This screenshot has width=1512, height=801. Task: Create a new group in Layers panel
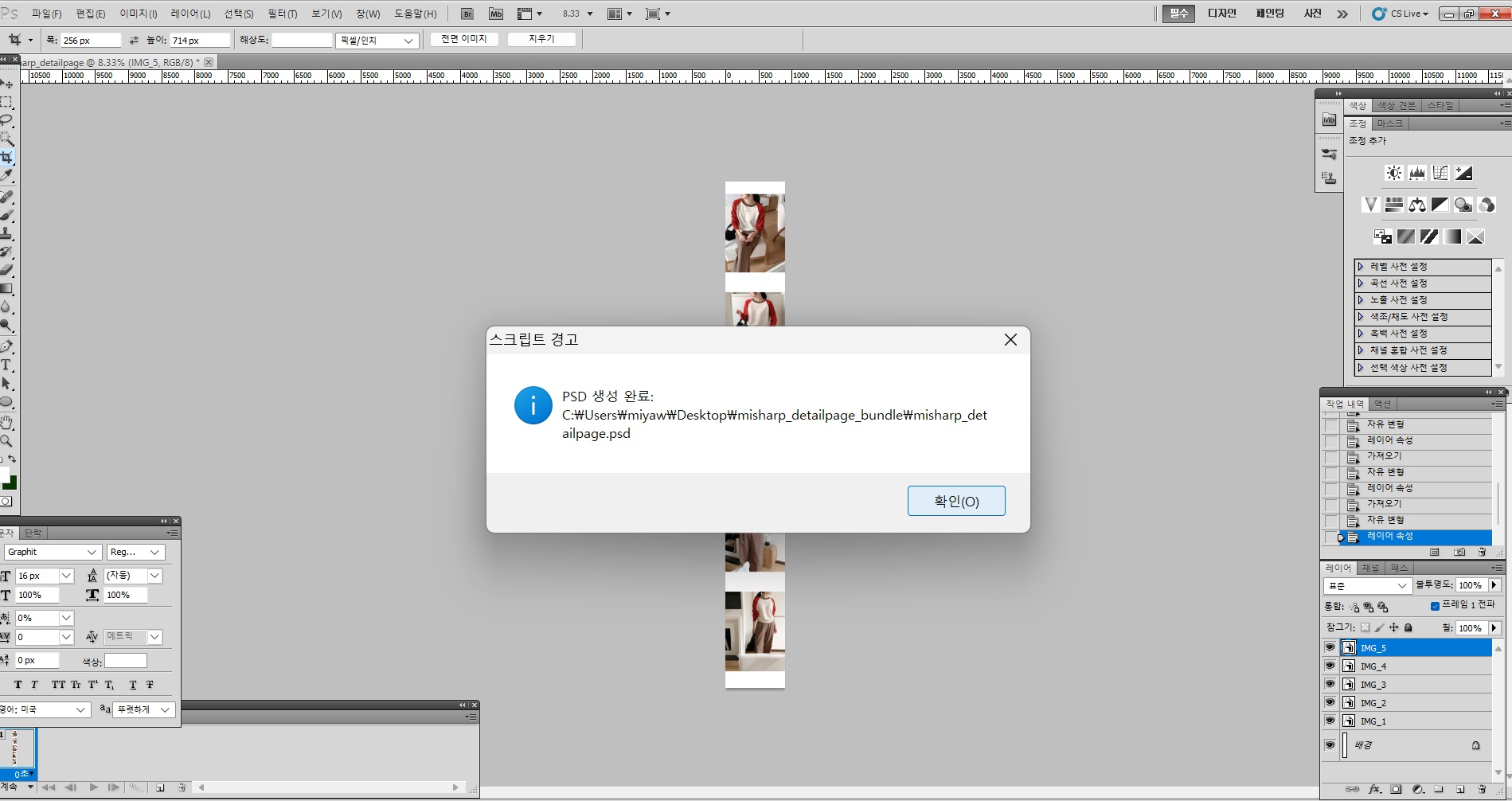1439,789
